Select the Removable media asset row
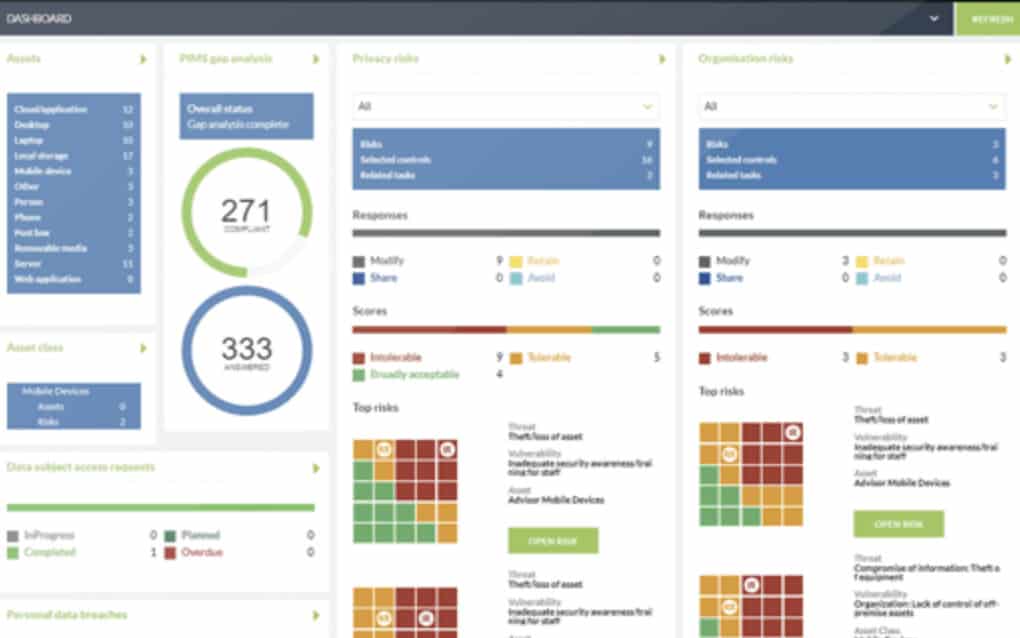Image resolution: width=1020 pixels, height=638 pixels. pyautogui.click(x=74, y=248)
